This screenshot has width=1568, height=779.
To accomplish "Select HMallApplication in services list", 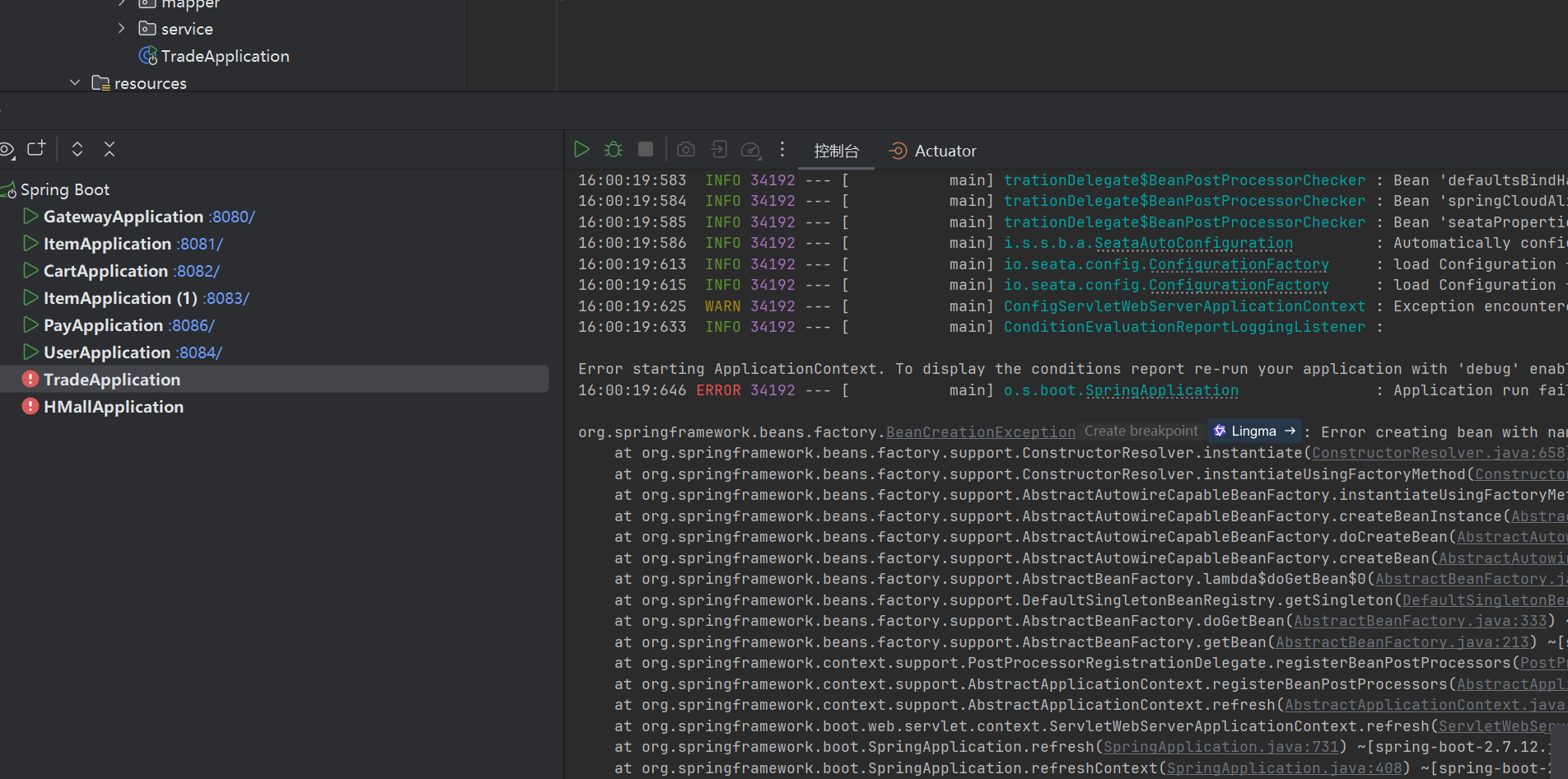I will coord(114,407).
